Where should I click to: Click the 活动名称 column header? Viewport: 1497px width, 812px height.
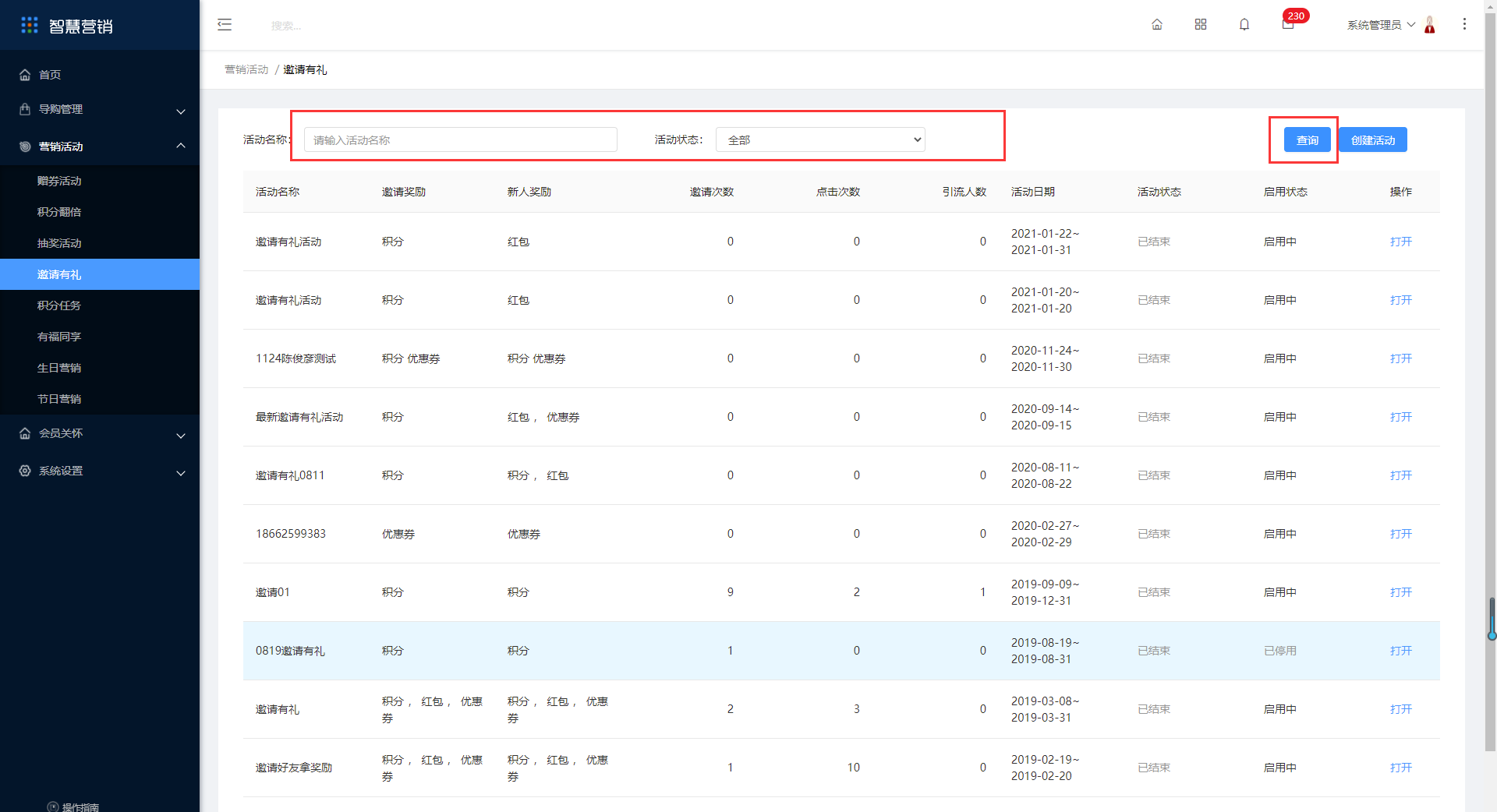[278, 192]
